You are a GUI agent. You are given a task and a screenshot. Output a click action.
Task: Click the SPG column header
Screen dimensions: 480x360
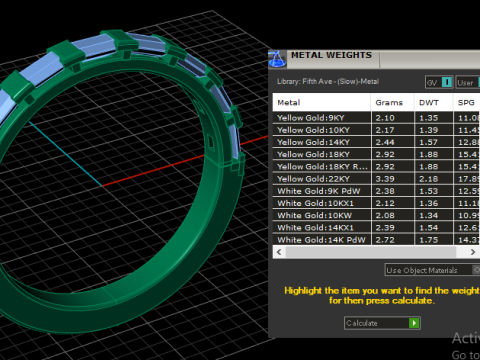(x=466, y=102)
